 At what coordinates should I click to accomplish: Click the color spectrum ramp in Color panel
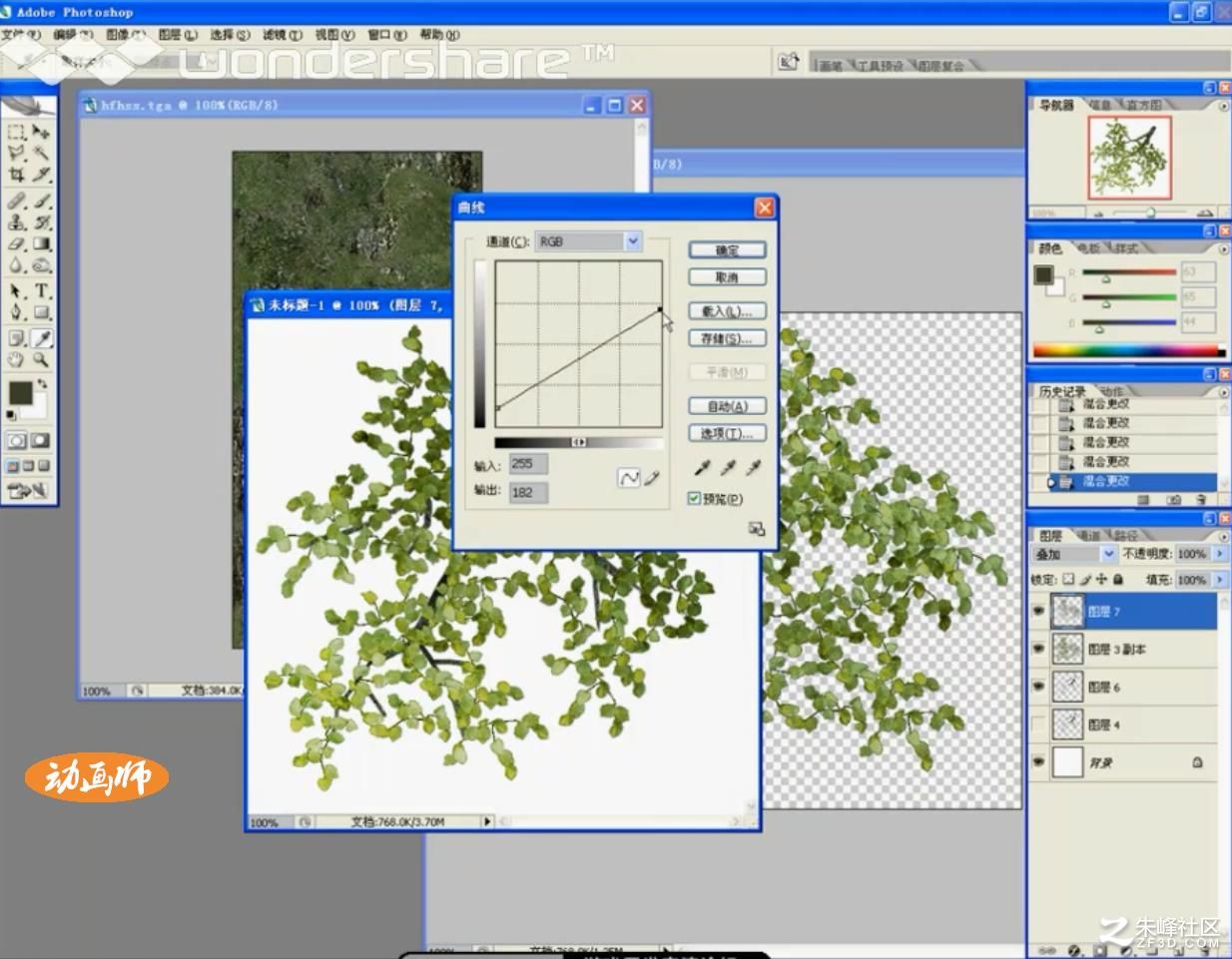click(x=1128, y=350)
